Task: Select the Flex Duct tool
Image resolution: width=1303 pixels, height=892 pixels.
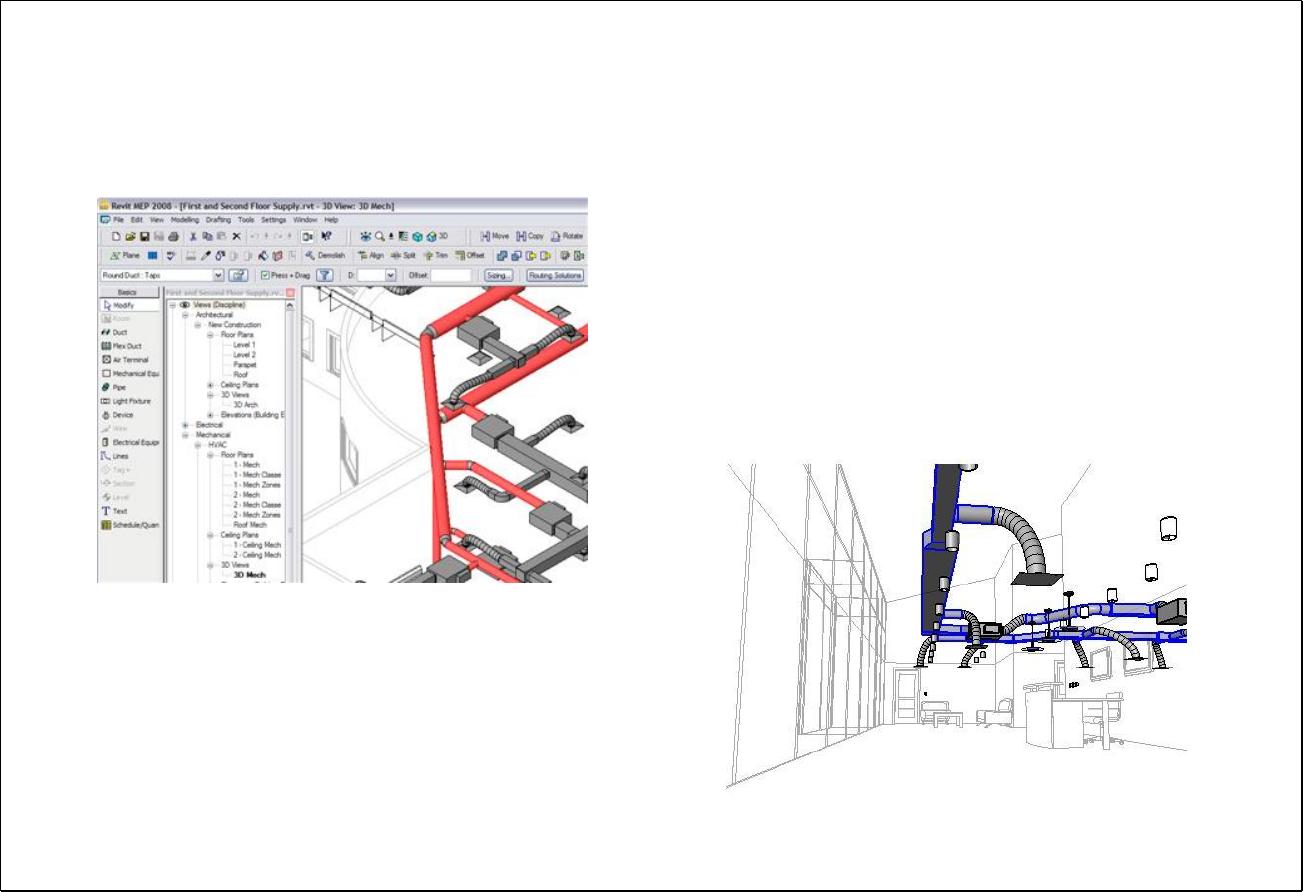Action: click(x=125, y=346)
